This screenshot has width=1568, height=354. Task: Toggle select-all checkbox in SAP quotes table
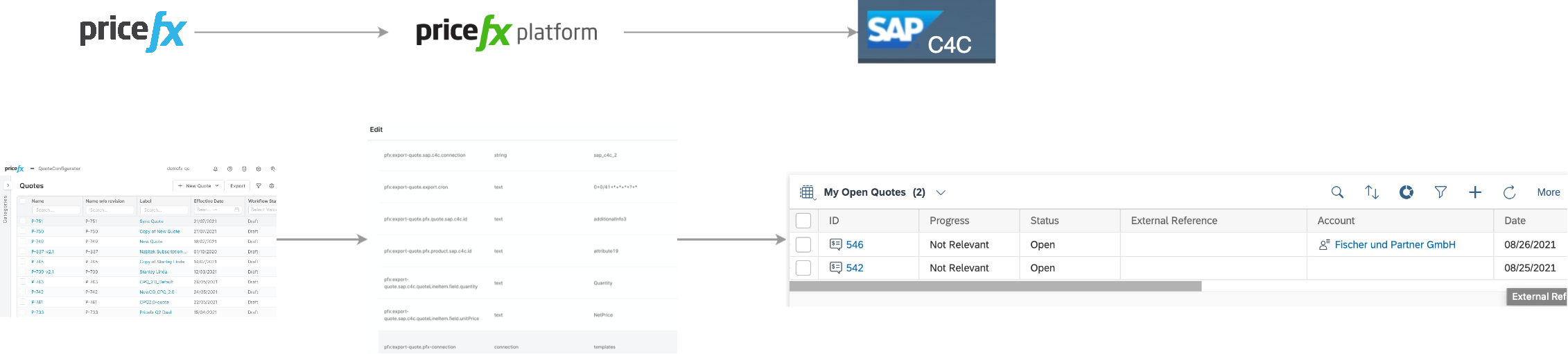[803, 221]
